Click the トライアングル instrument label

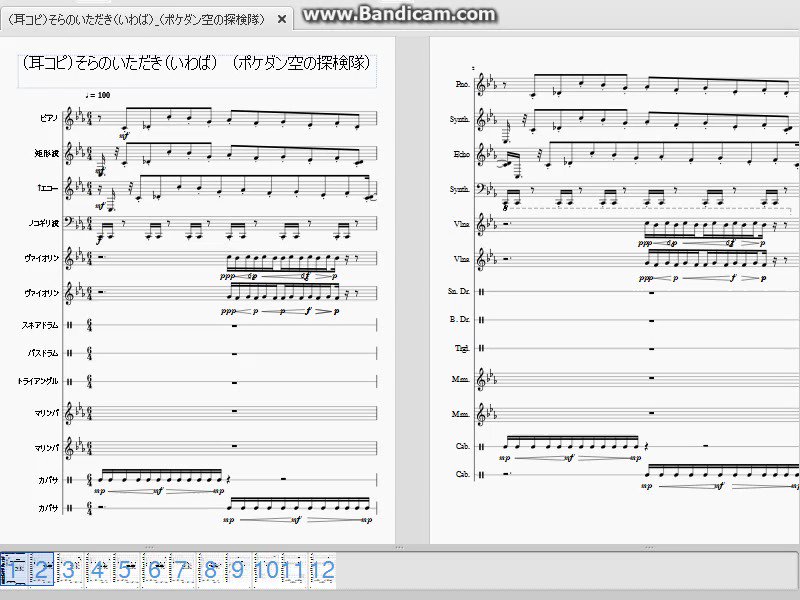[x=38, y=381]
